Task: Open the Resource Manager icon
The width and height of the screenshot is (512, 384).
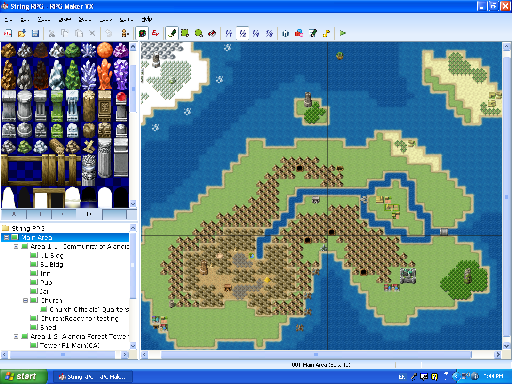Action: (x=299, y=33)
